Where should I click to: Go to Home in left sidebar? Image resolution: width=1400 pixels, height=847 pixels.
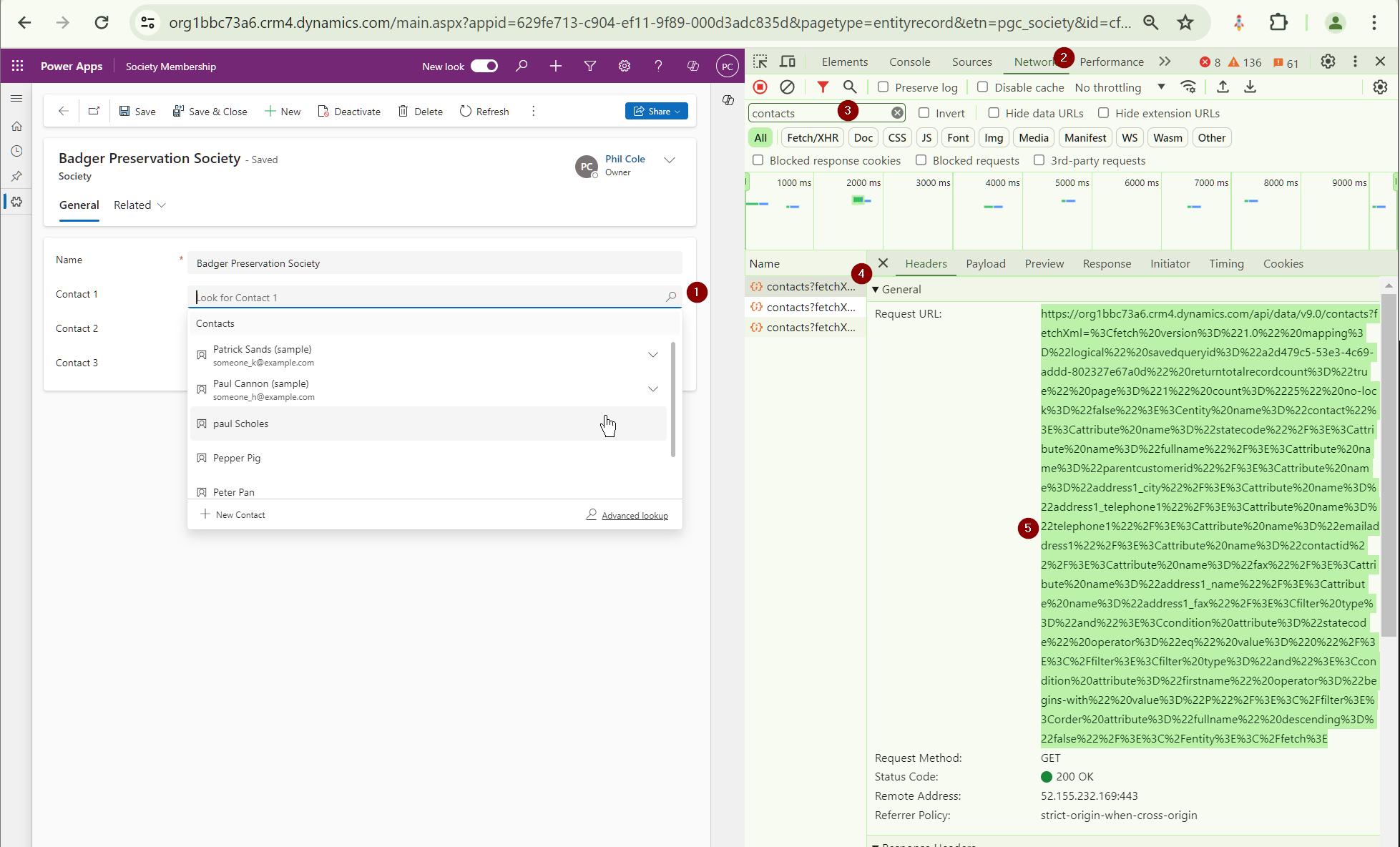click(16, 127)
